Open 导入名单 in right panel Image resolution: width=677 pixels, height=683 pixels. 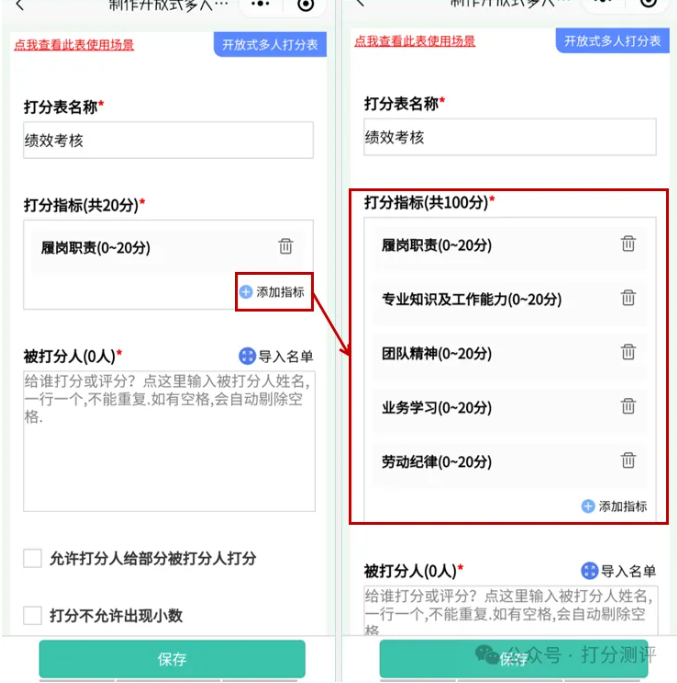click(x=618, y=571)
